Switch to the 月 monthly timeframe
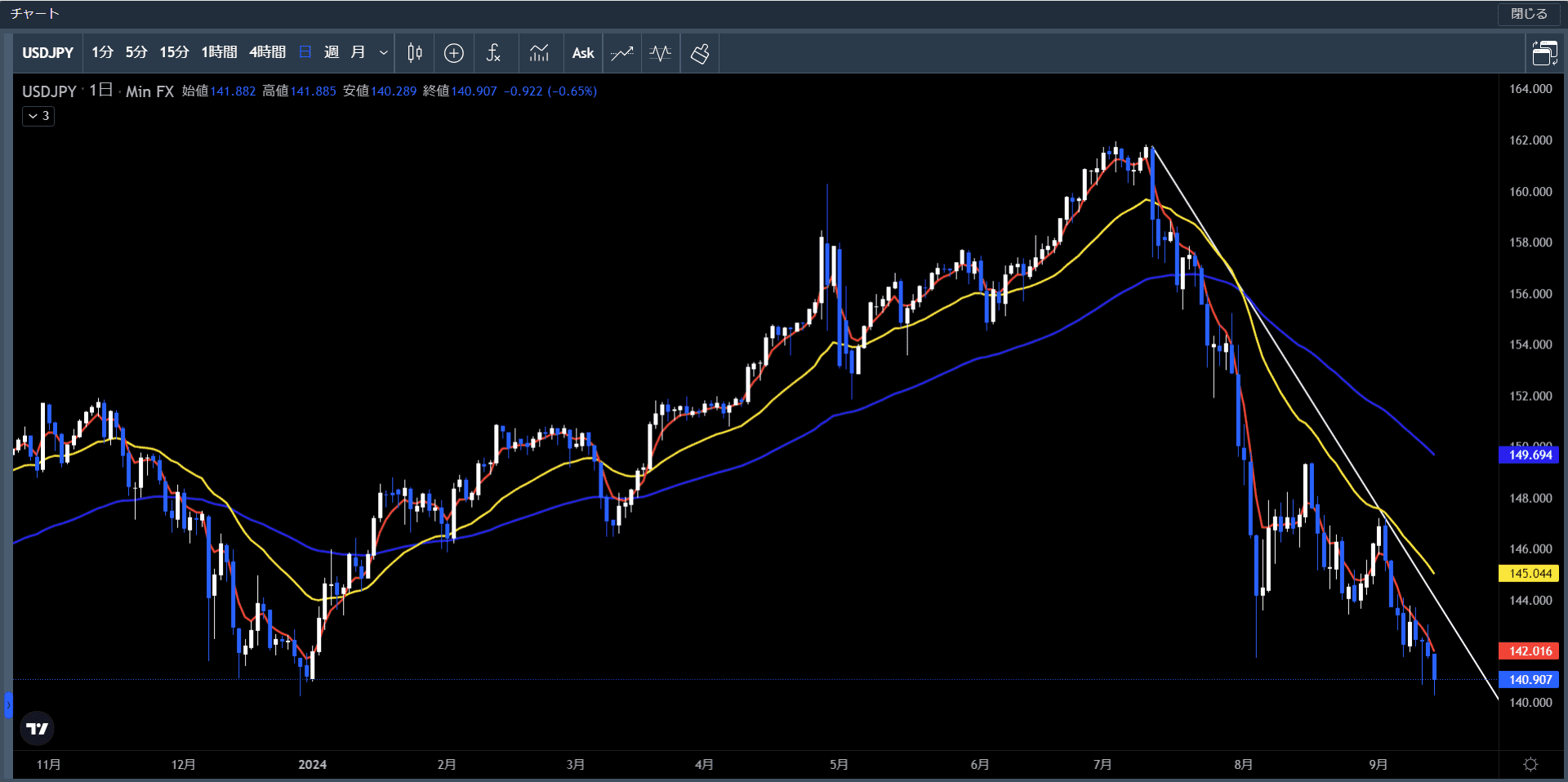The image size is (1568, 782). tap(358, 52)
